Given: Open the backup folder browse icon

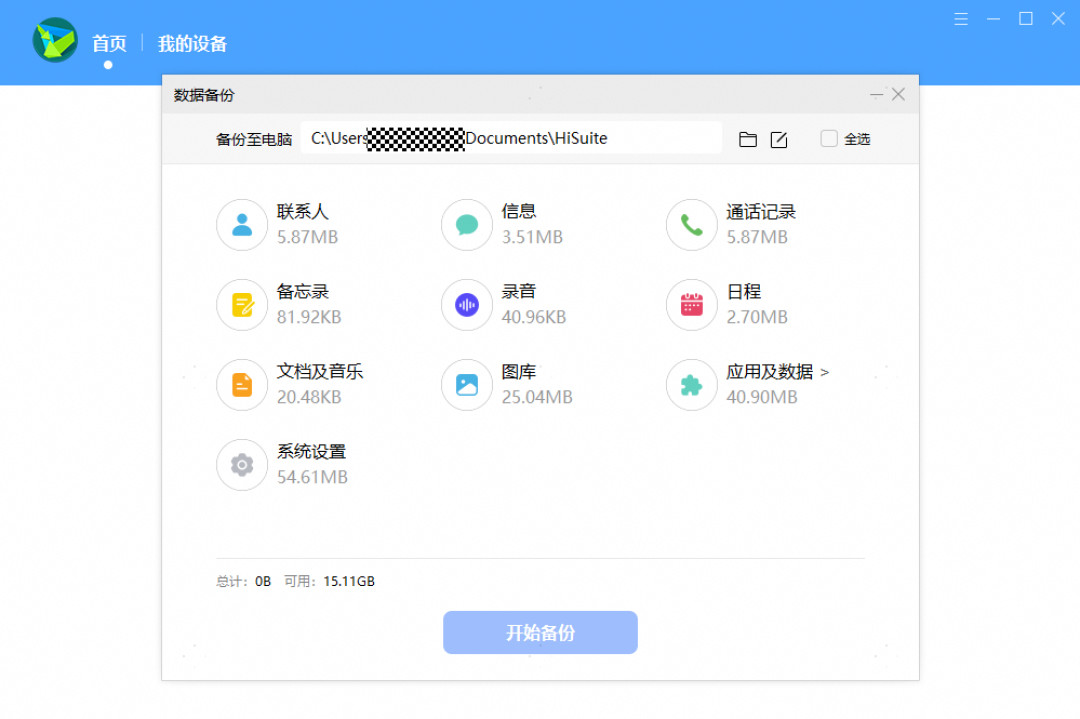Looking at the screenshot, I should [x=748, y=140].
